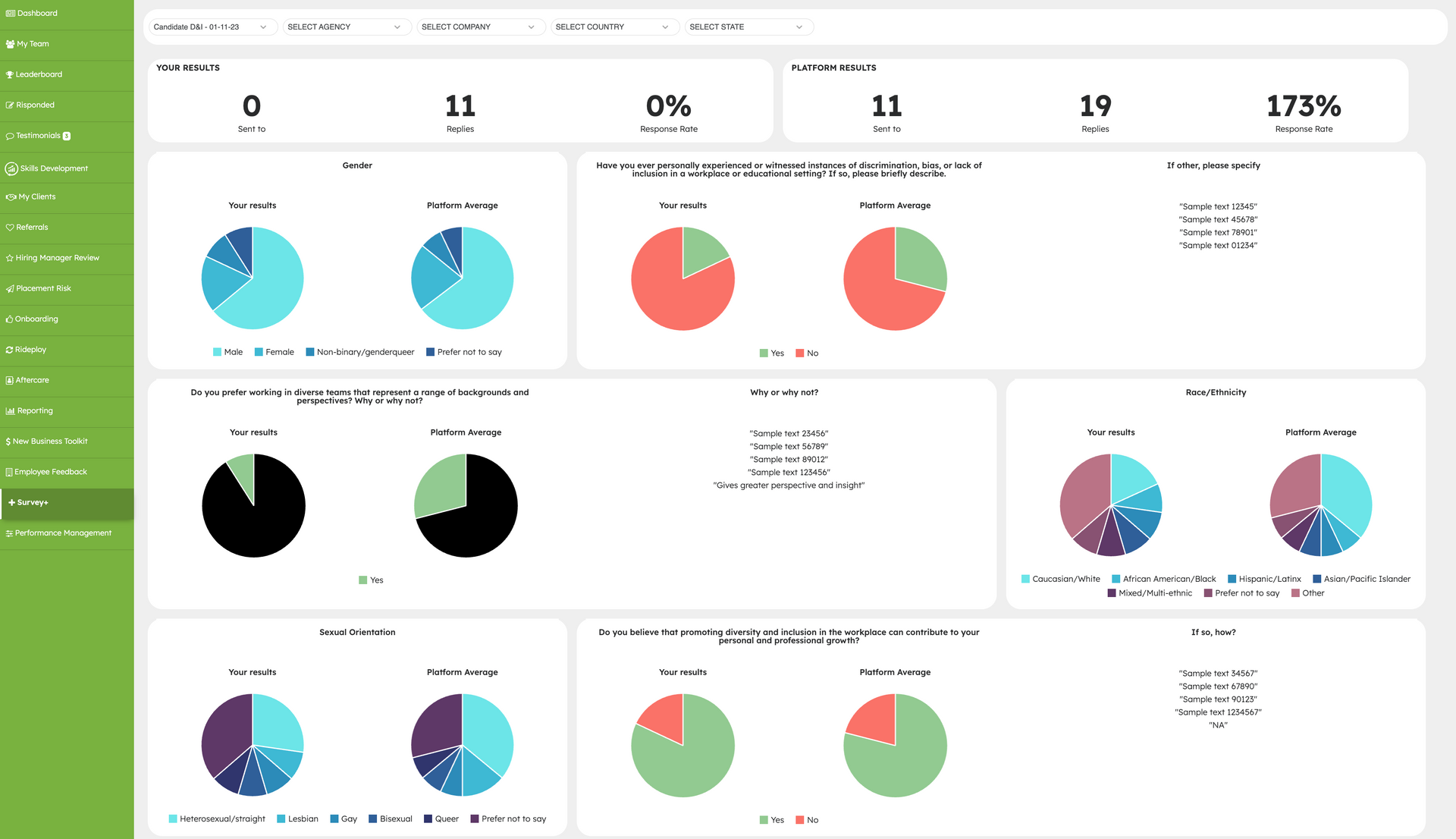The width and height of the screenshot is (1456, 839).
Task: Click the Dashboard icon in sidebar
Action: click(11, 14)
